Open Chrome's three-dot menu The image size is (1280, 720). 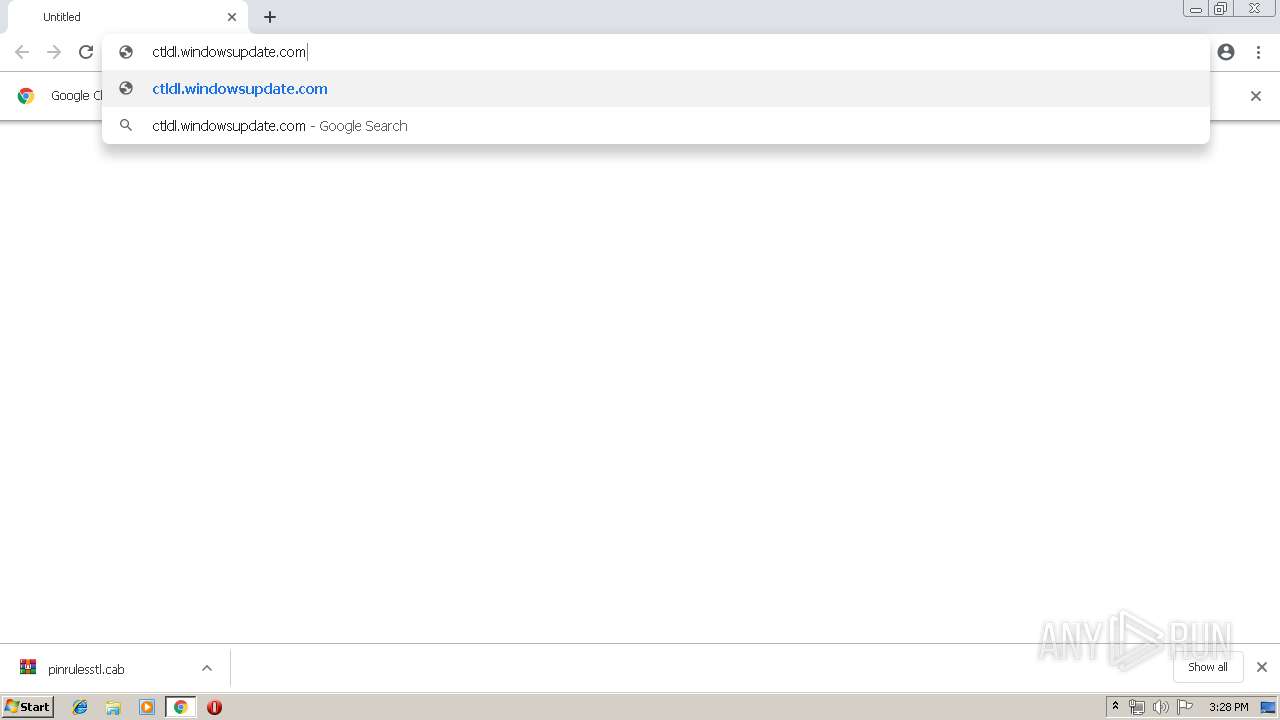coord(1258,52)
